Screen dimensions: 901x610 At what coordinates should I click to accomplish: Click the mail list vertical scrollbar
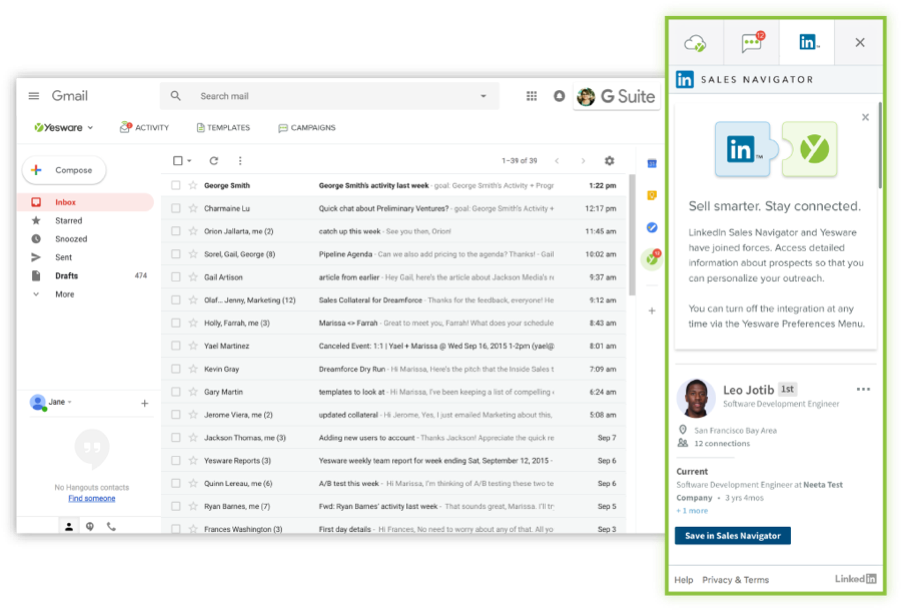(x=632, y=234)
